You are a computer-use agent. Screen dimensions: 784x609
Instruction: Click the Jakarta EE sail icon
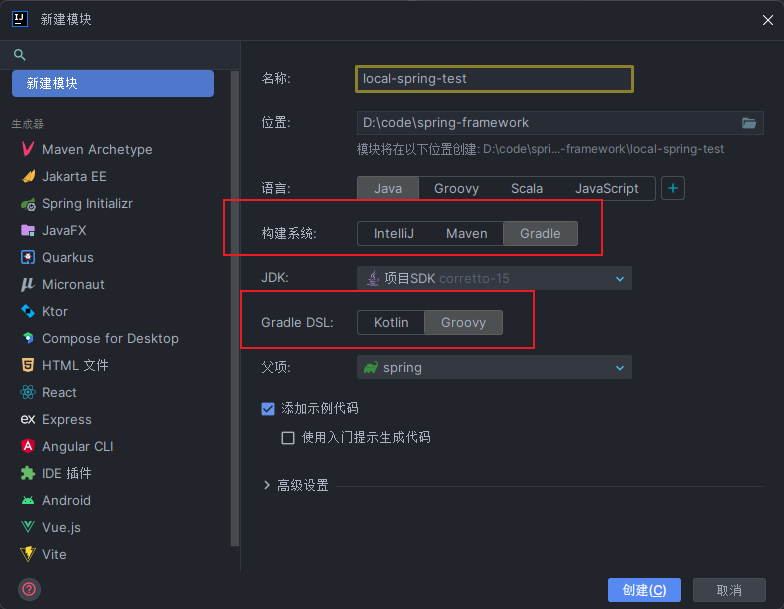pyautogui.click(x=28, y=176)
